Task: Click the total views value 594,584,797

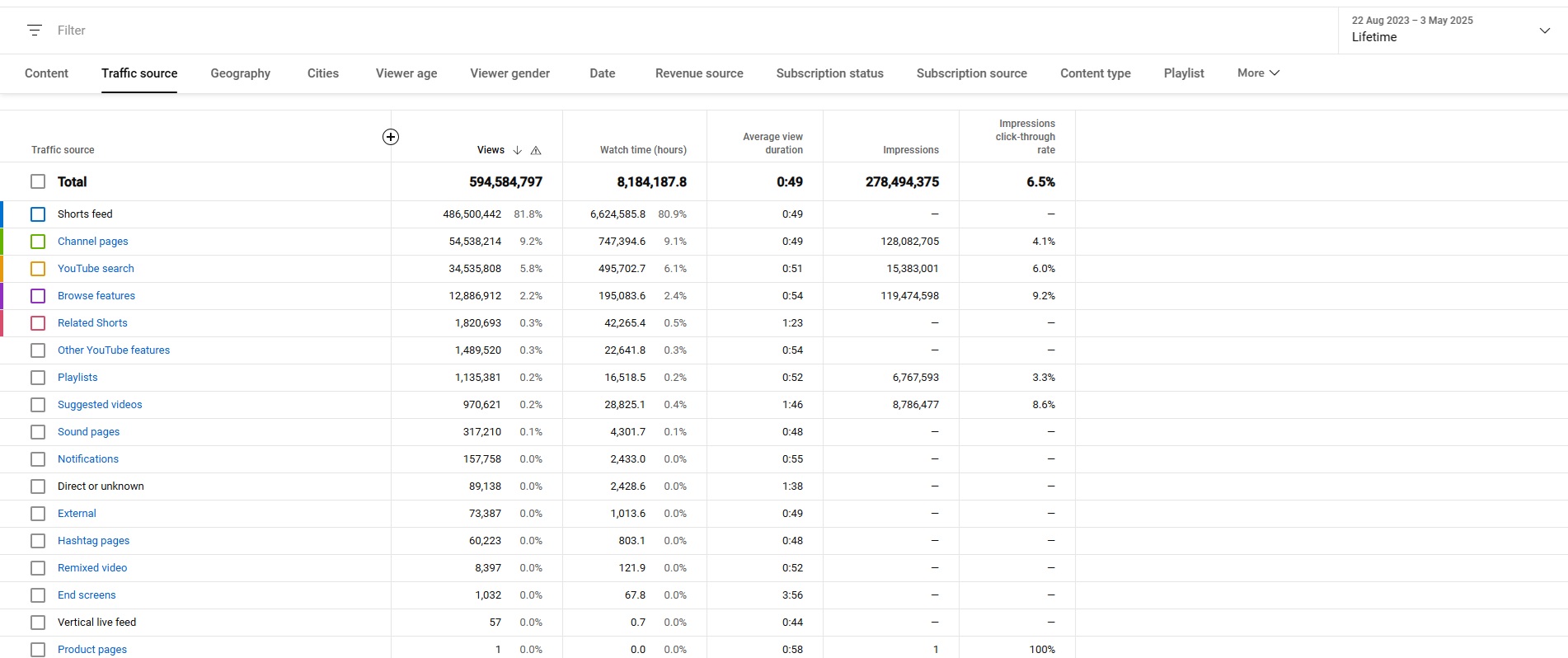Action: 505,182
